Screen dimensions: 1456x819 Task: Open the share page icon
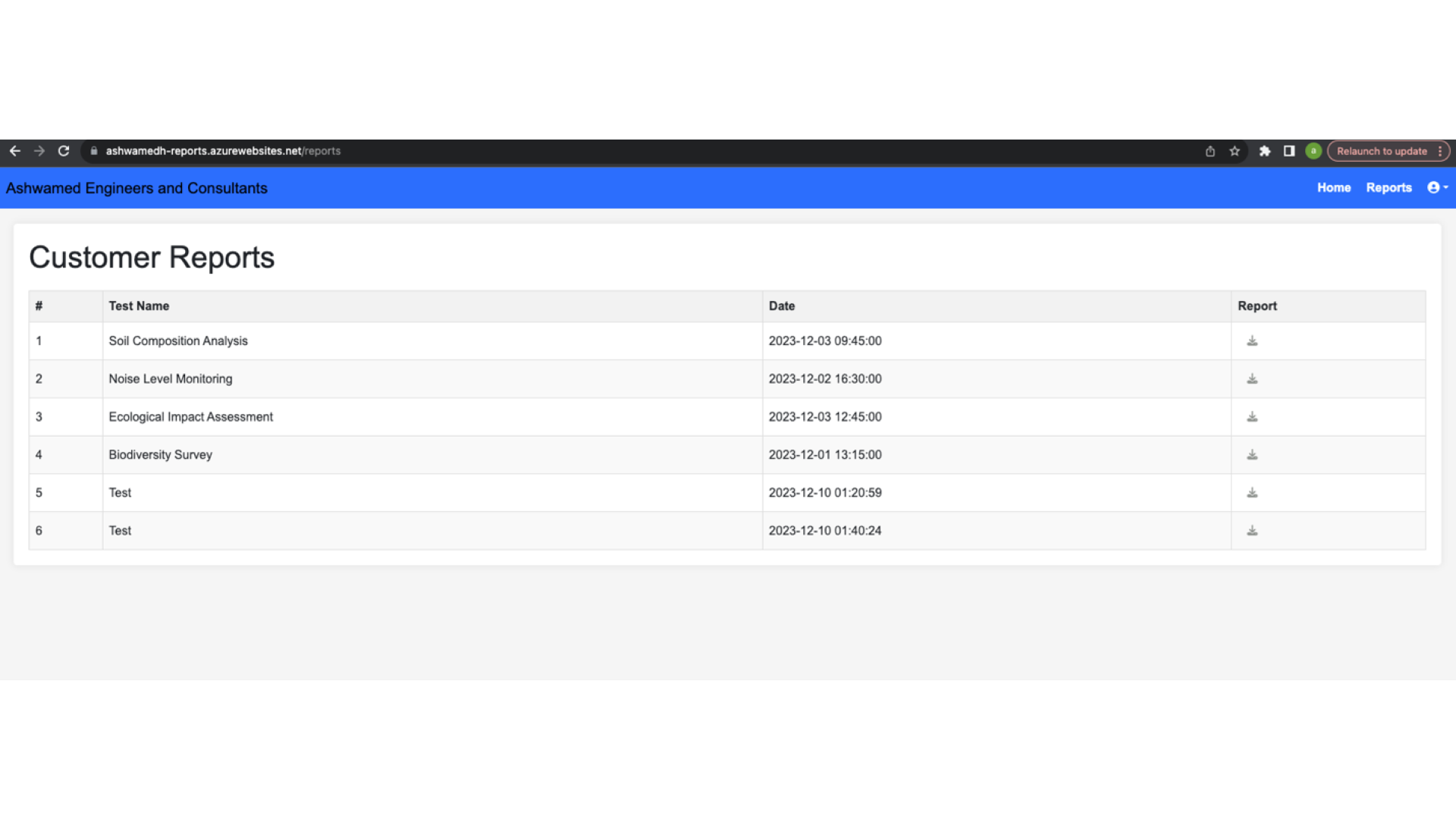[x=1210, y=151]
